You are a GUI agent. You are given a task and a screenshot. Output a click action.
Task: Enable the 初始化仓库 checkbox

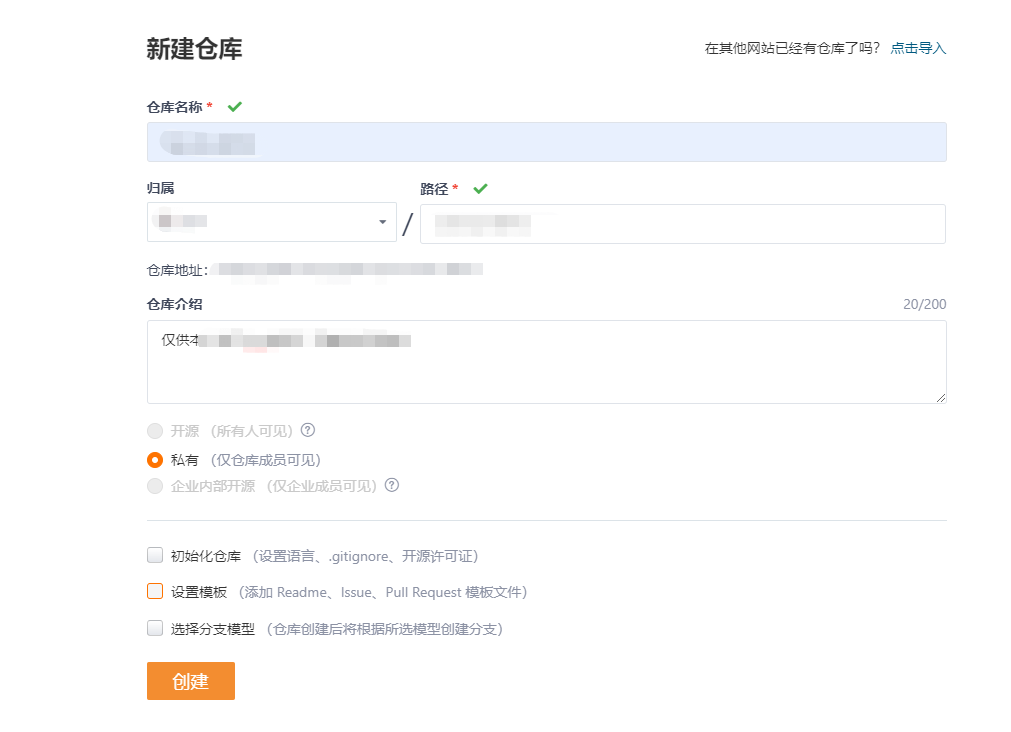coord(155,555)
